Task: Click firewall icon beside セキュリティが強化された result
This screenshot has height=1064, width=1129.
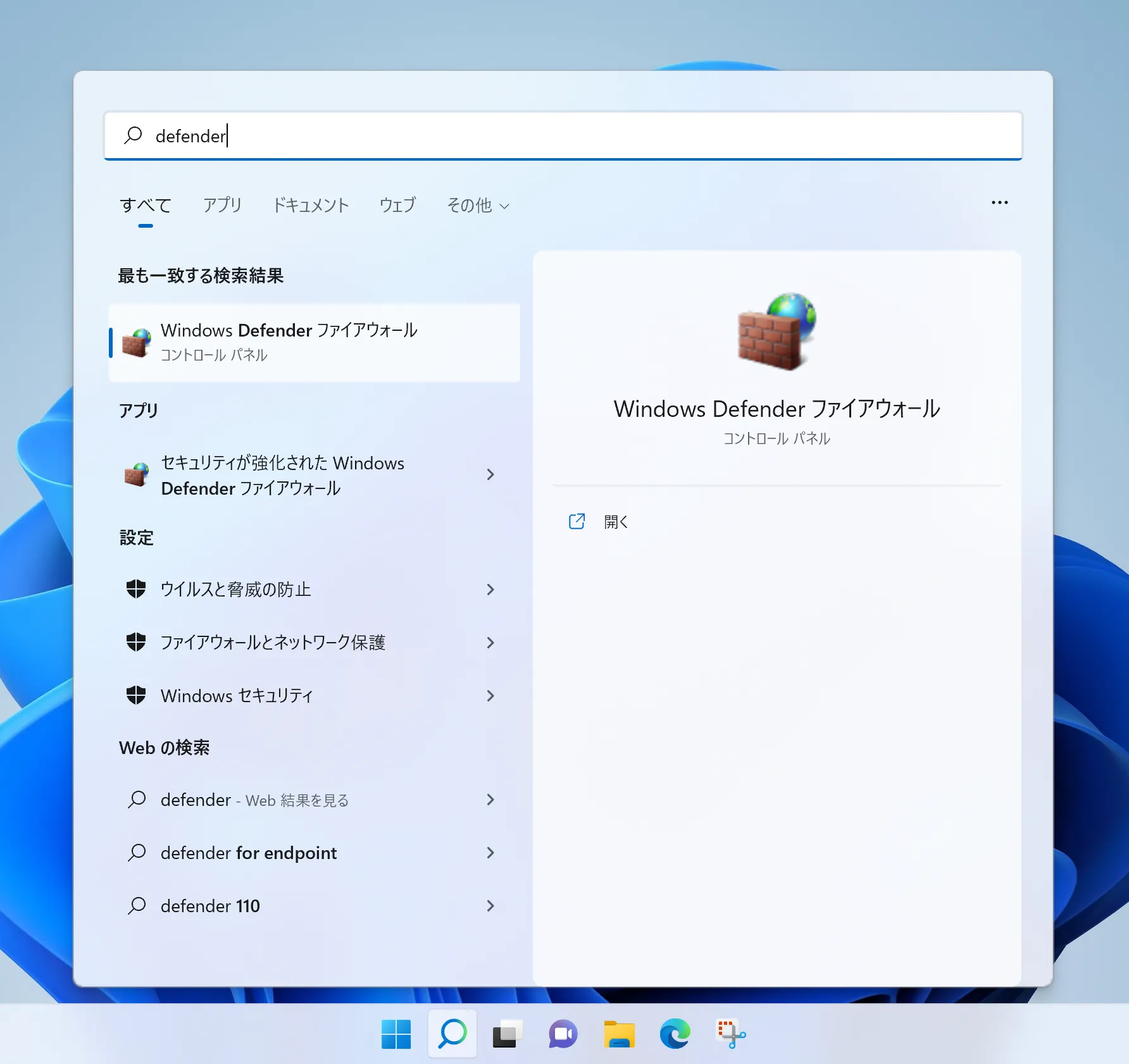Action: coord(137,474)
